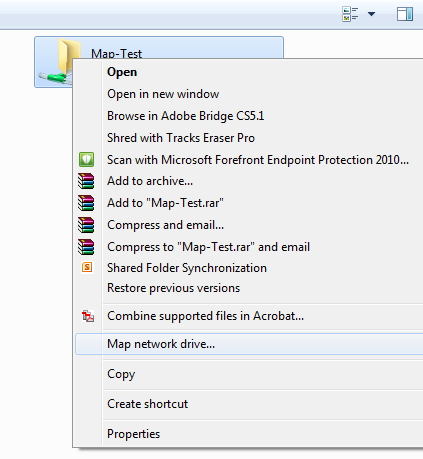The height and width of the screenshot is (459, 423).
Task: Open Shared Folder Synchronization
Action: point(187,268)
